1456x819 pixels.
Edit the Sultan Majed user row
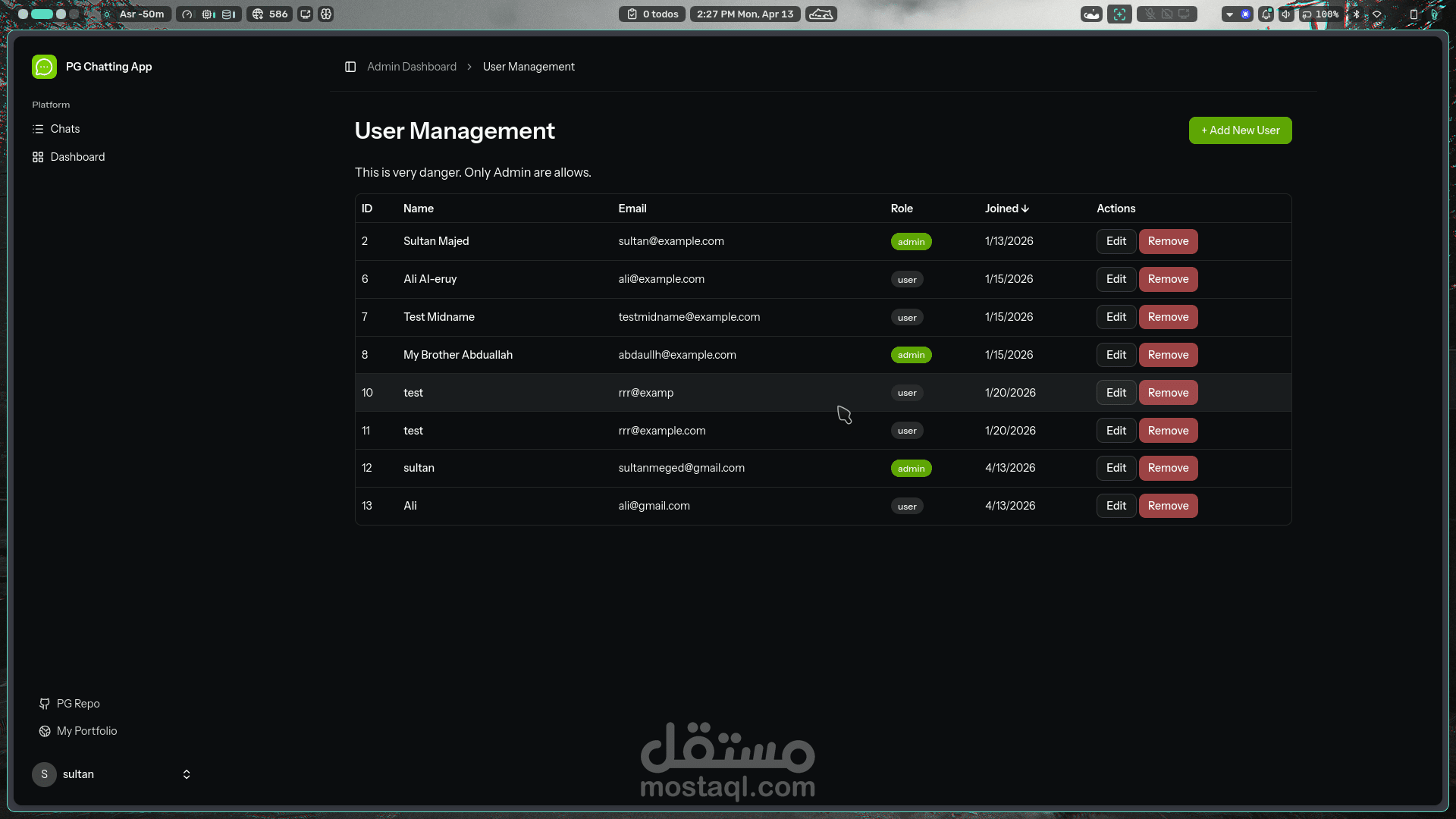(x=1116, y=241)
